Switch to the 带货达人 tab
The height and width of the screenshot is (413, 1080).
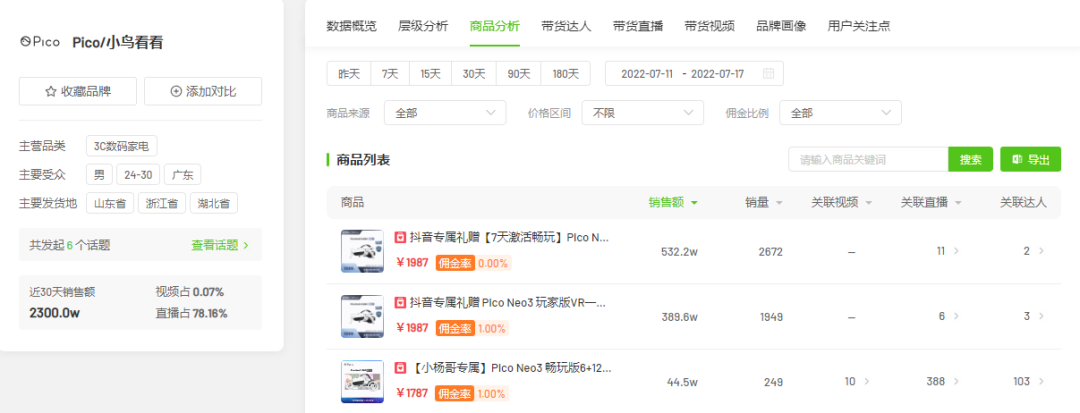tap(566, 26)
